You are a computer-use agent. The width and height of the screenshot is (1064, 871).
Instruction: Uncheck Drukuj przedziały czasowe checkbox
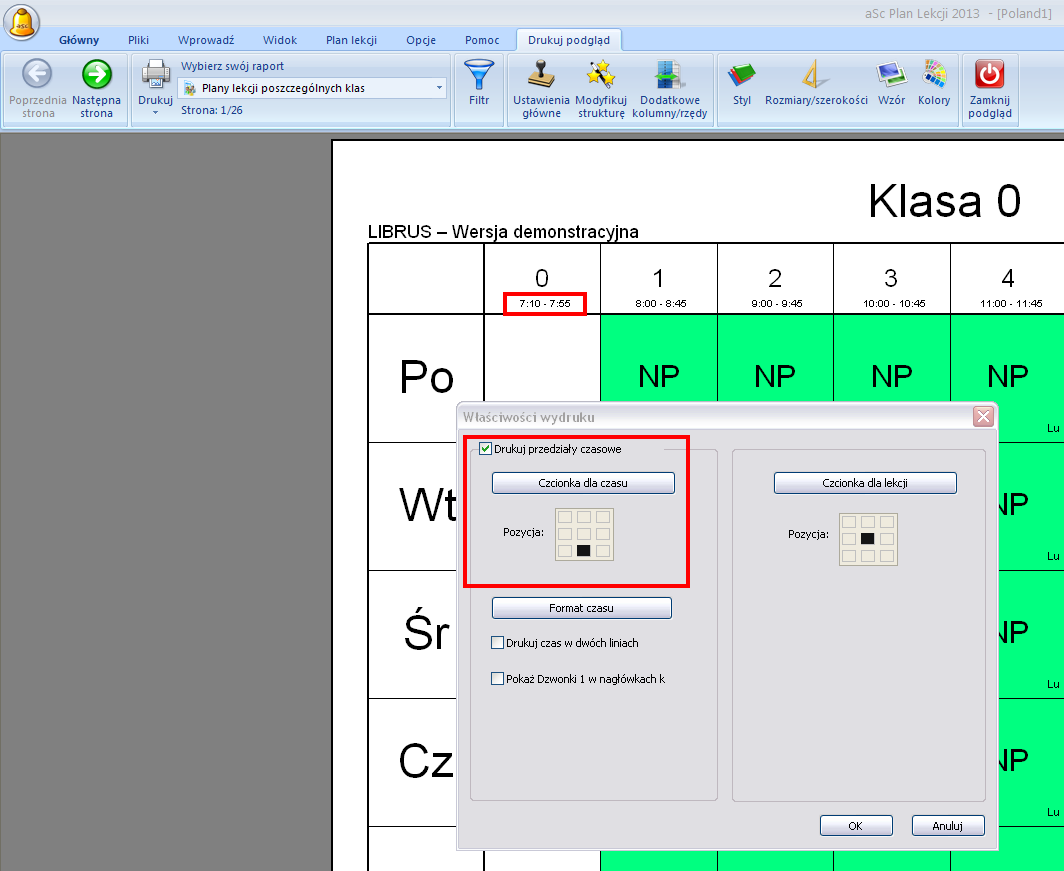coord(486,450)
